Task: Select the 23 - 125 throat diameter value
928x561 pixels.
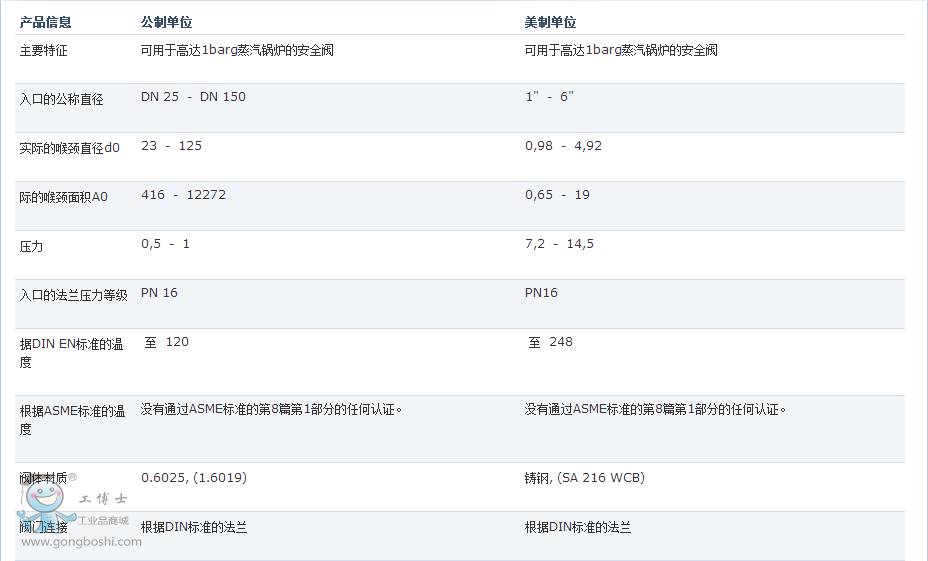Action: 171,146
